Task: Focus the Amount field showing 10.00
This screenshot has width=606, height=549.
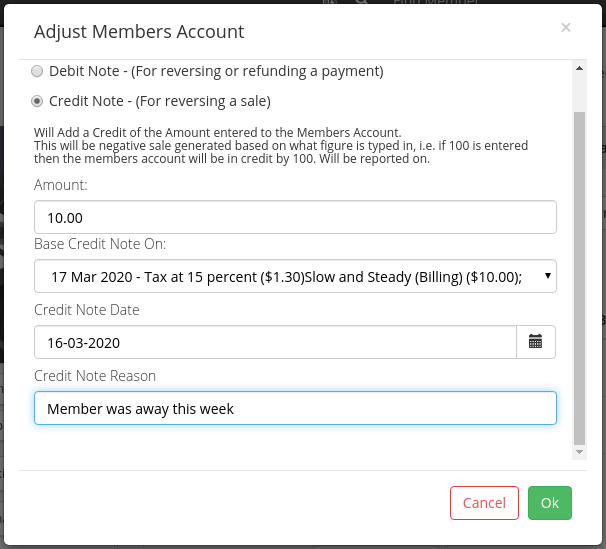Action: [x=295, y=217]
